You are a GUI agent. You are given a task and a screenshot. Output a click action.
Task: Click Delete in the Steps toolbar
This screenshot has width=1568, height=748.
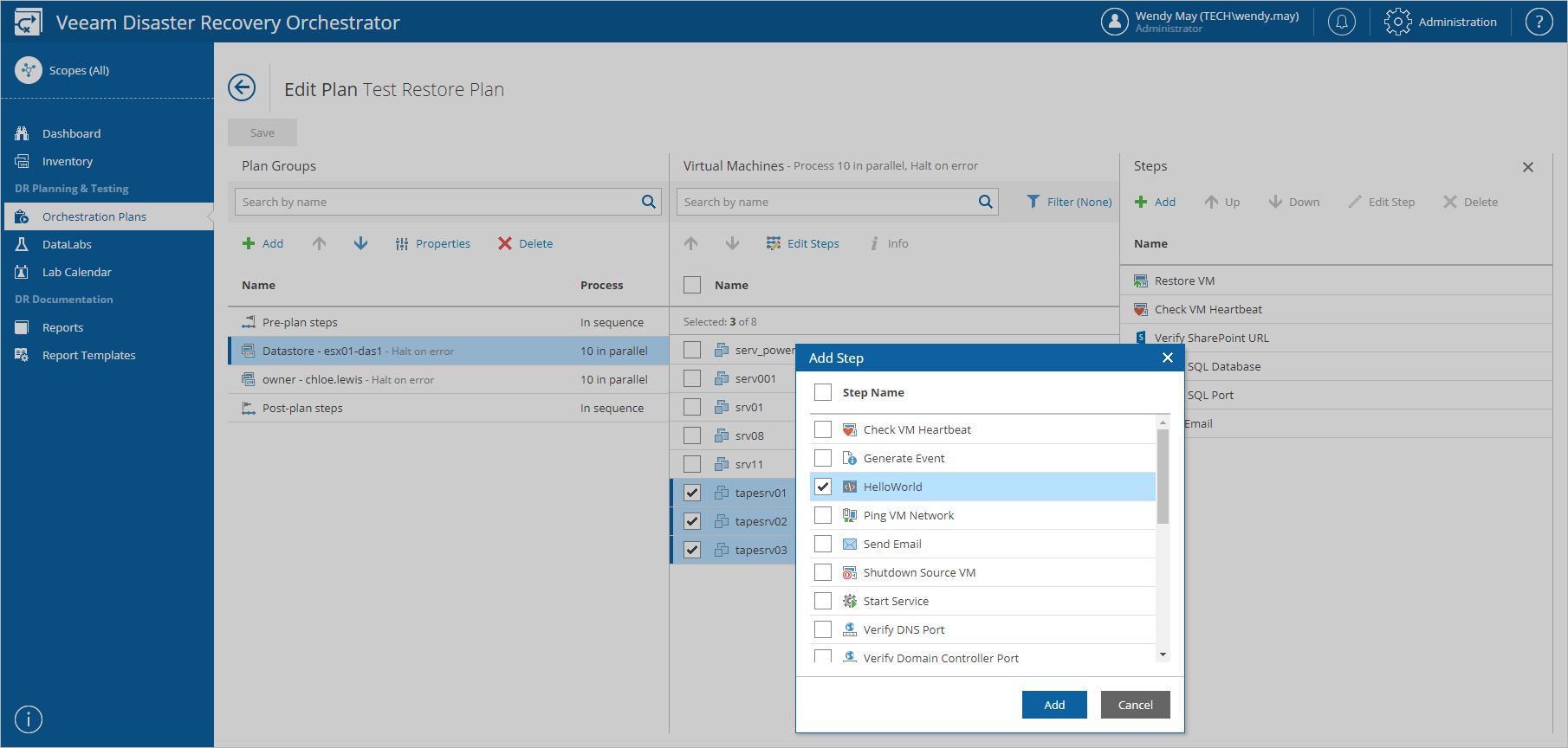(1470, 202)
